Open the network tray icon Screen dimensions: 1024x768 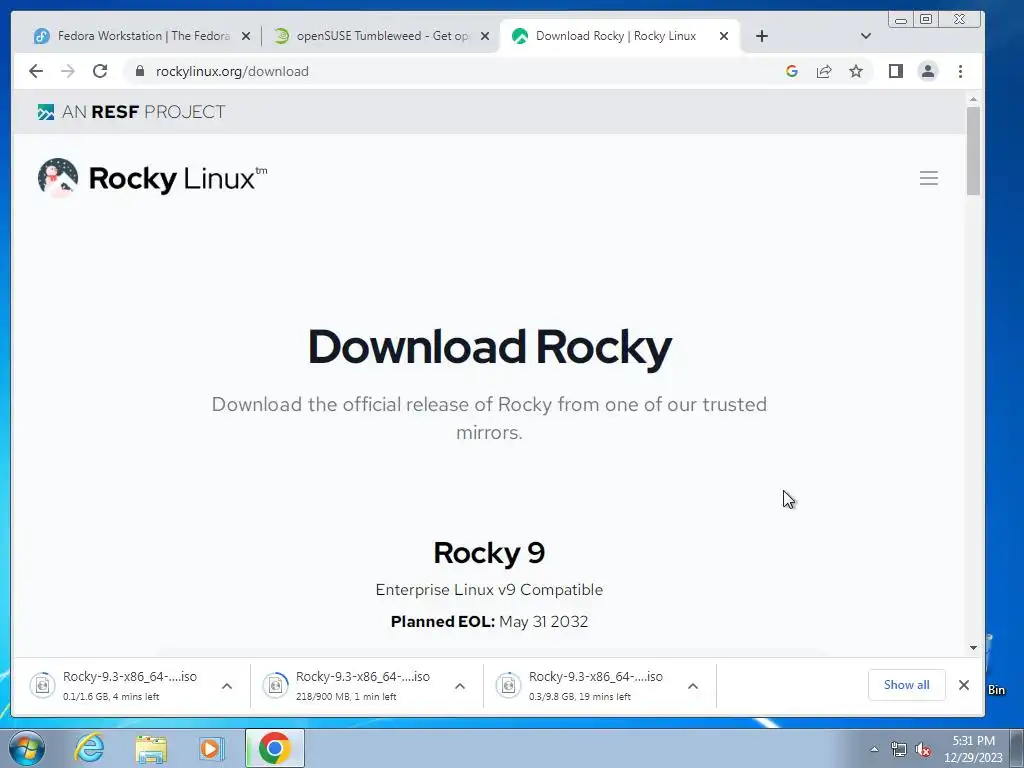899,750
